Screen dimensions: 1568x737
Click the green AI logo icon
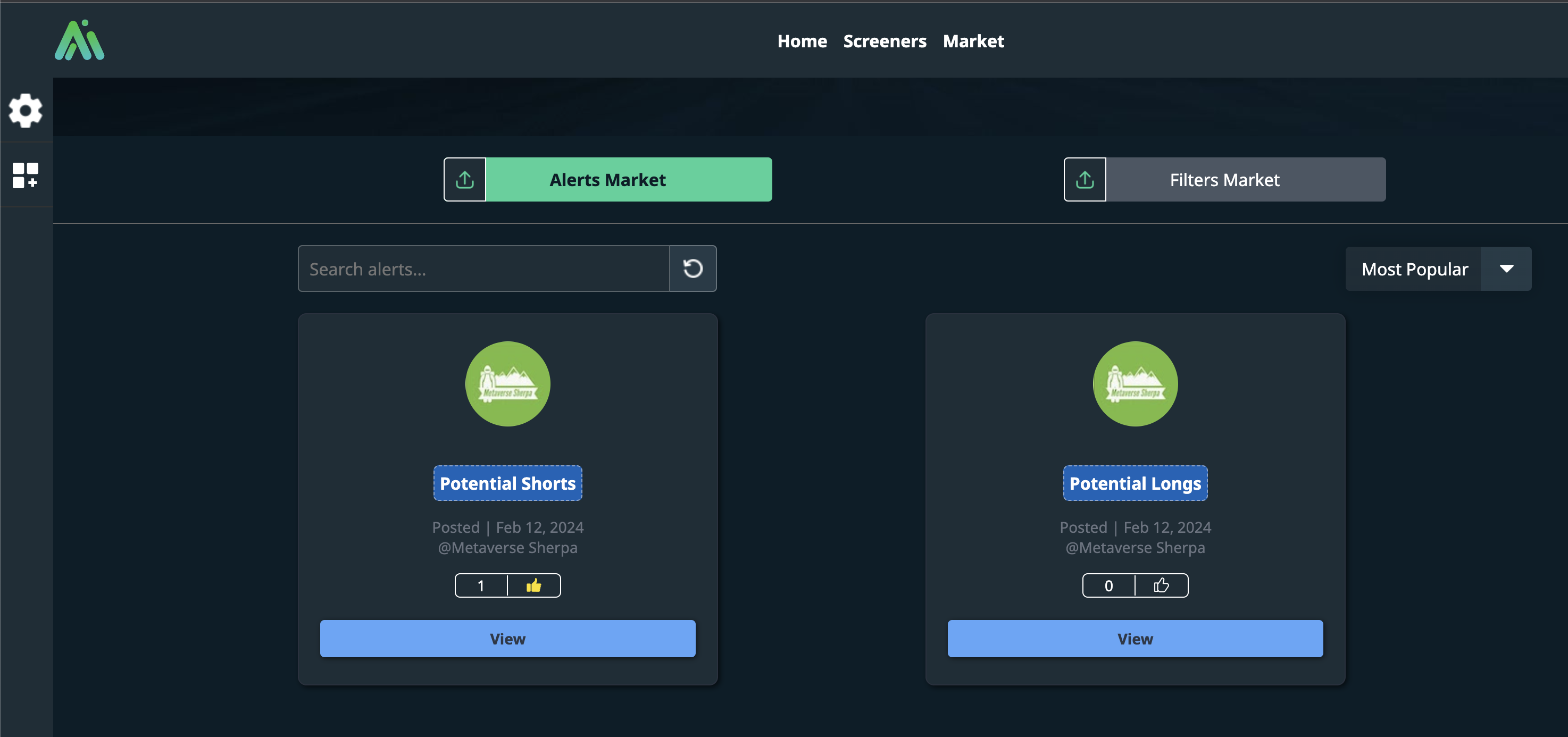tap(79, 40)
